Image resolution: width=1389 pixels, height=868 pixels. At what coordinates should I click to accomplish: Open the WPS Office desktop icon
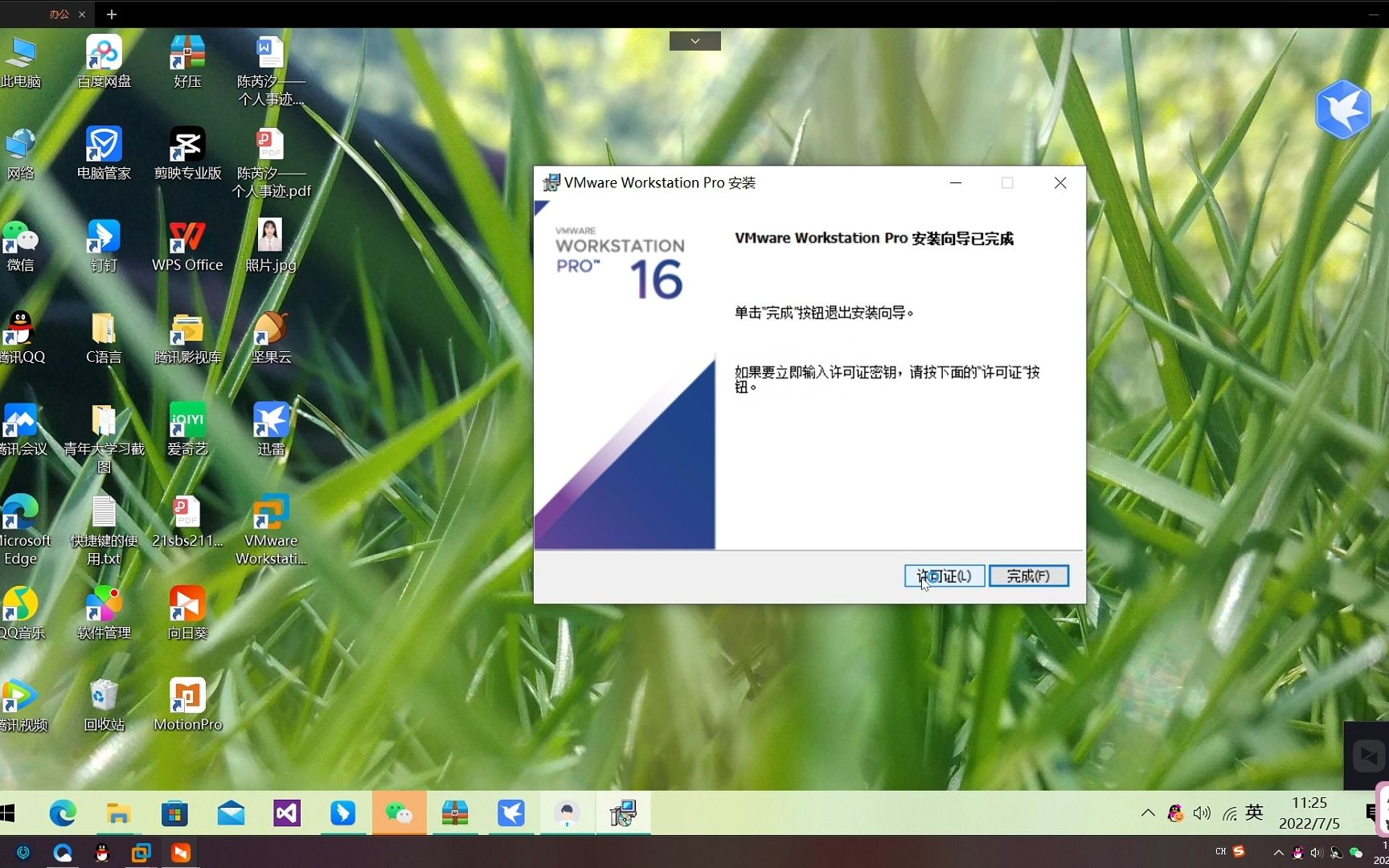(x=187, y=246)
